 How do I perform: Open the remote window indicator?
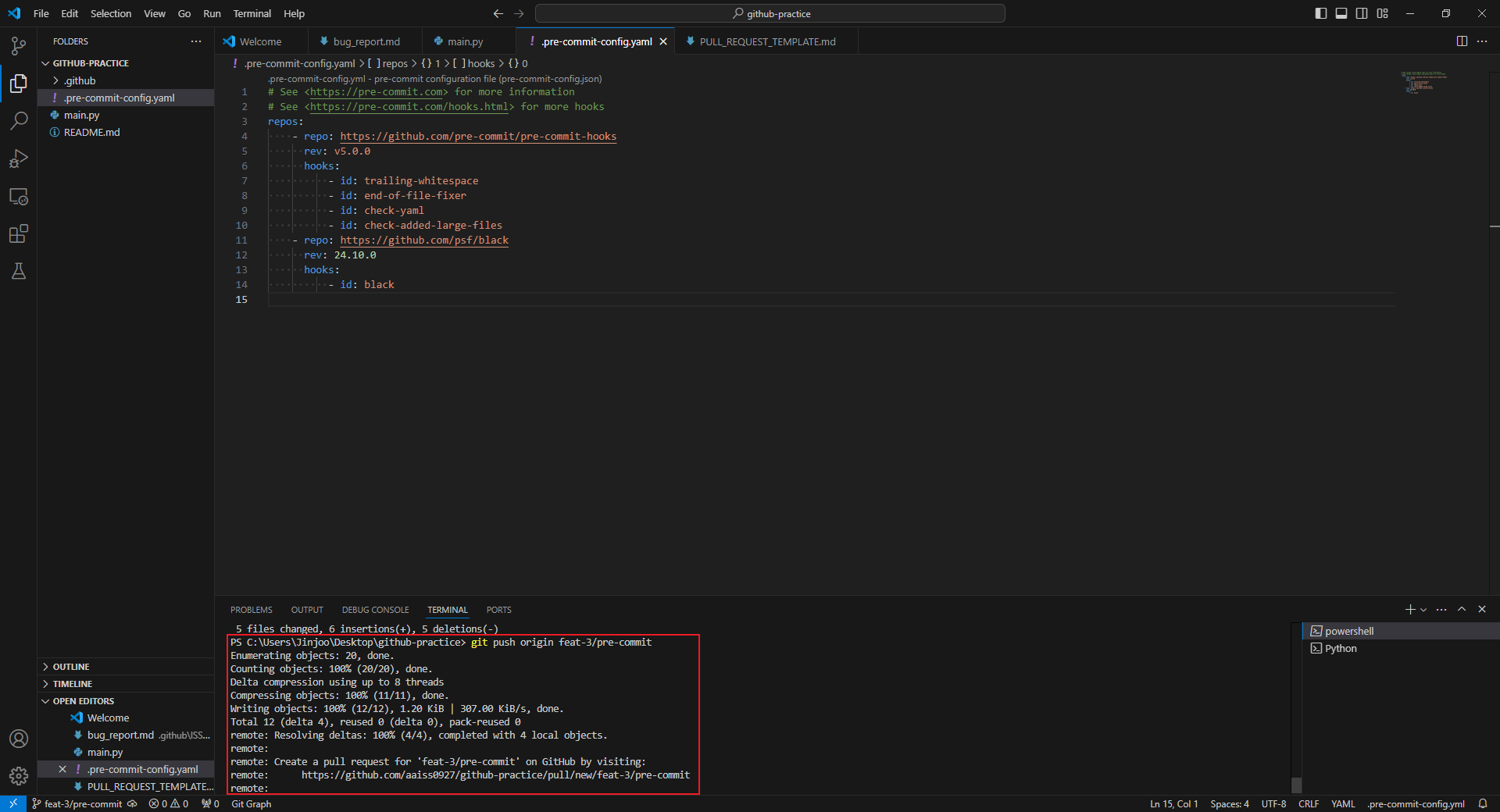[x=13, y=803]
